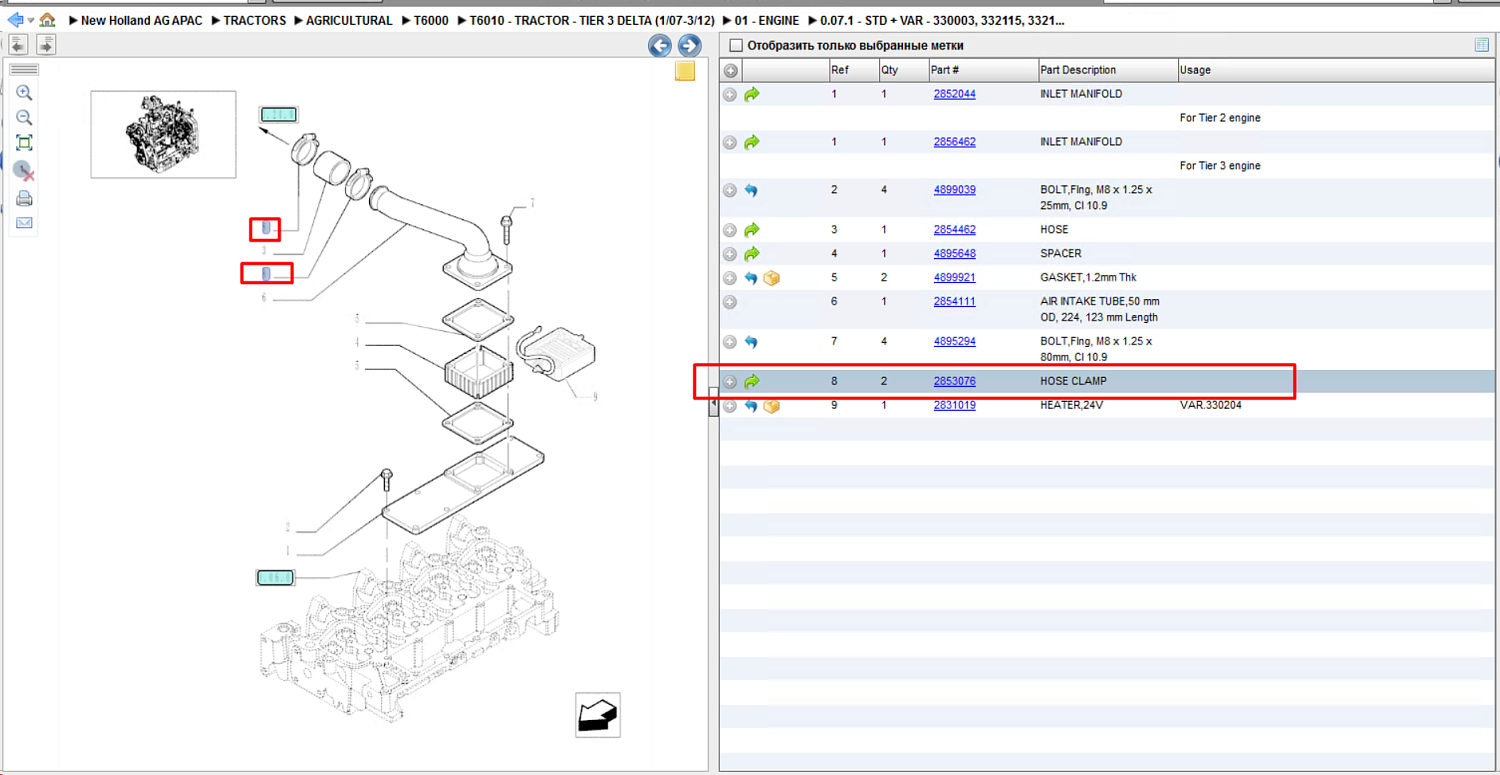Viewport: 1500px width, 775px height.
Task: Select callout 9 by the heater
Action: coord(595,397)
